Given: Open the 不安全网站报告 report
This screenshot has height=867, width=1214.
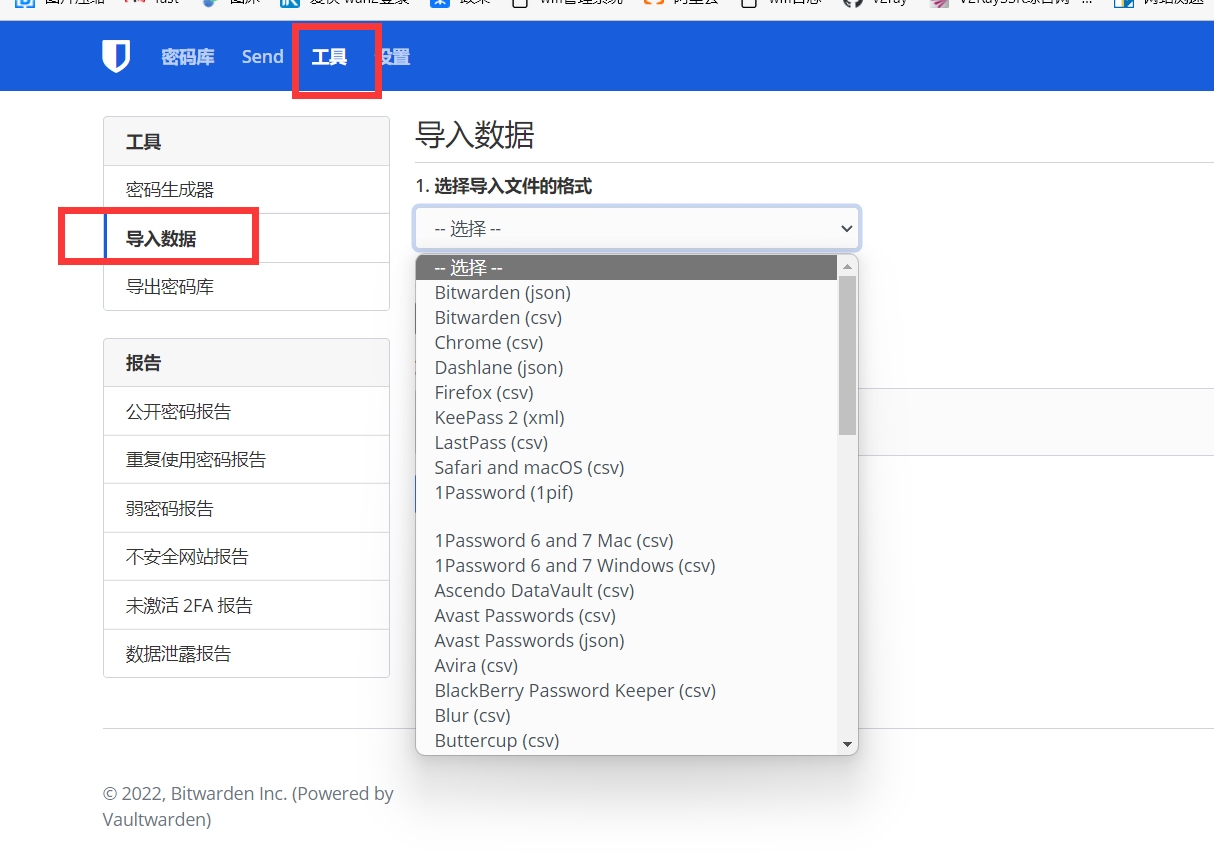Looking at the screenshot, I should coord(246,557).
